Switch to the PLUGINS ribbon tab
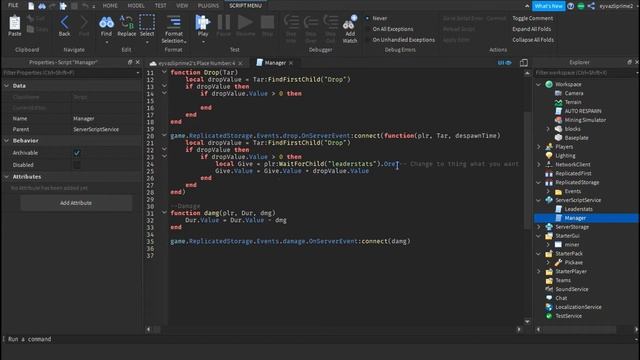 coord(208,6)
